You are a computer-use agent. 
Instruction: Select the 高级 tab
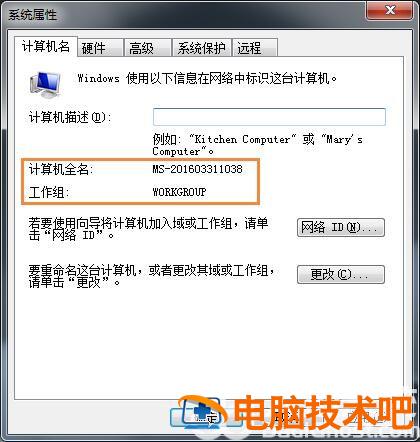148,48
